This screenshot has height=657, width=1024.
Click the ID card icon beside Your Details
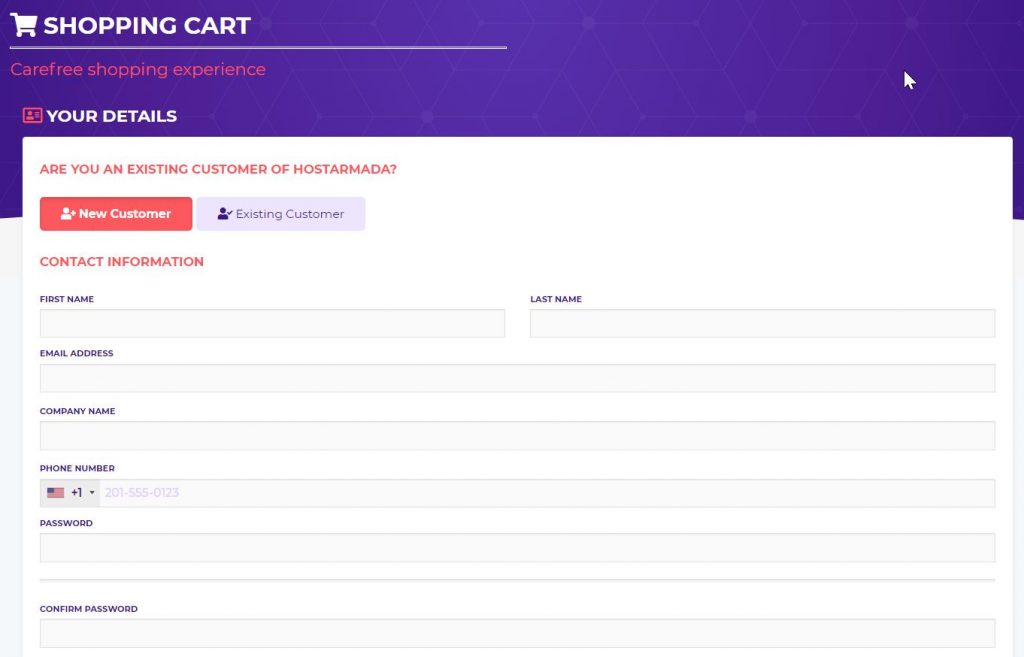pyautogui.click(x=32, y=116)
